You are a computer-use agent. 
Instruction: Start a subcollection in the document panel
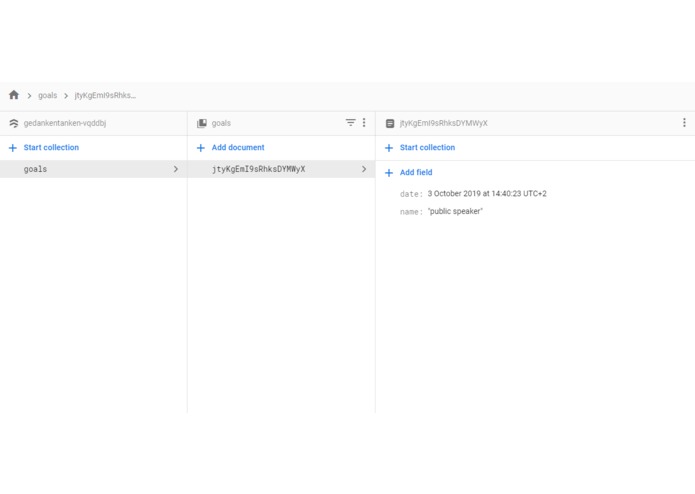click(427, 148)
